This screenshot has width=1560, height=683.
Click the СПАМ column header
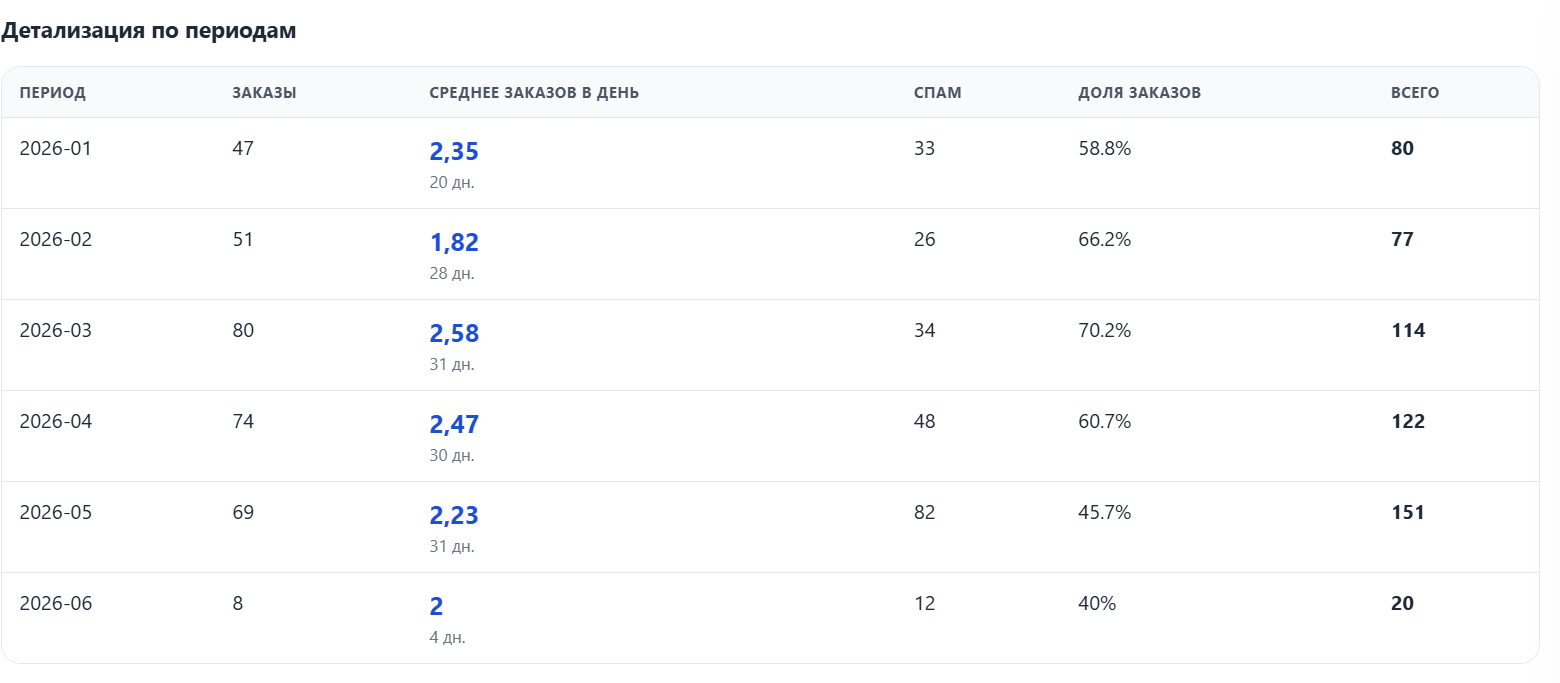938,93
